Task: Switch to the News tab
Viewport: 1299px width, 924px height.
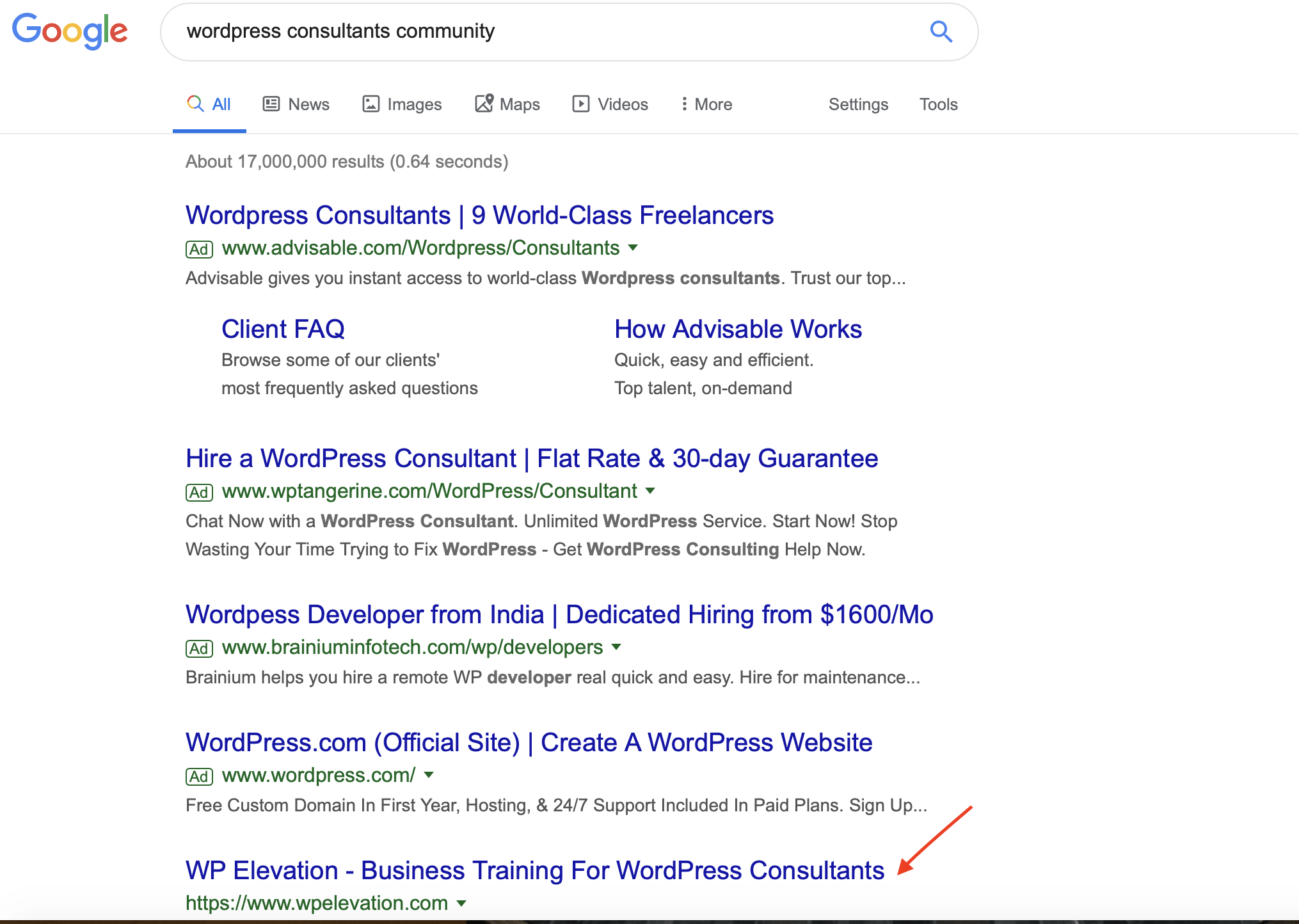Action: pos(296,104)
